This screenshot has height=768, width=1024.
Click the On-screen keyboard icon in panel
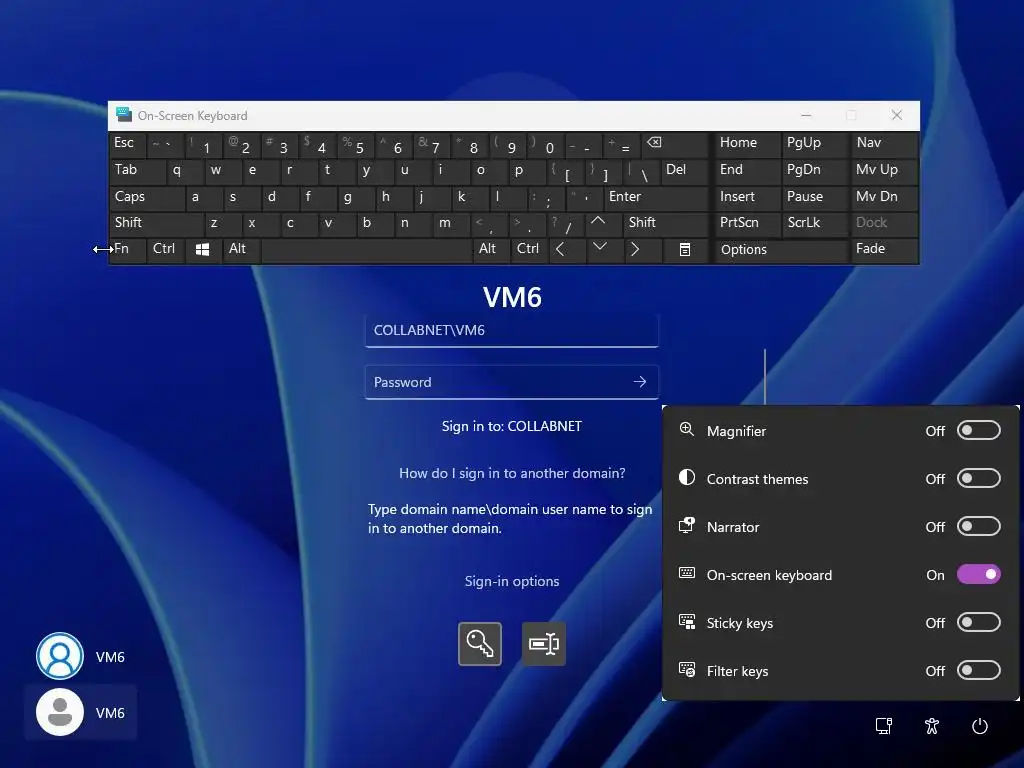686,573
